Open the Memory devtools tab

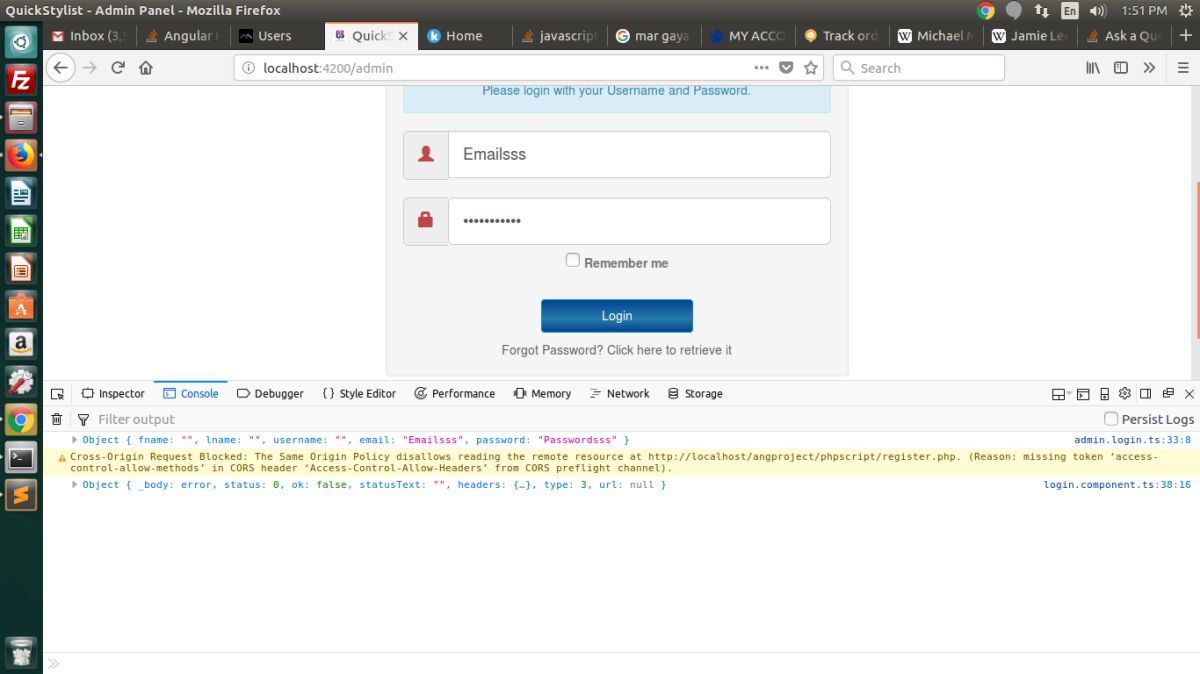(542, 394)
